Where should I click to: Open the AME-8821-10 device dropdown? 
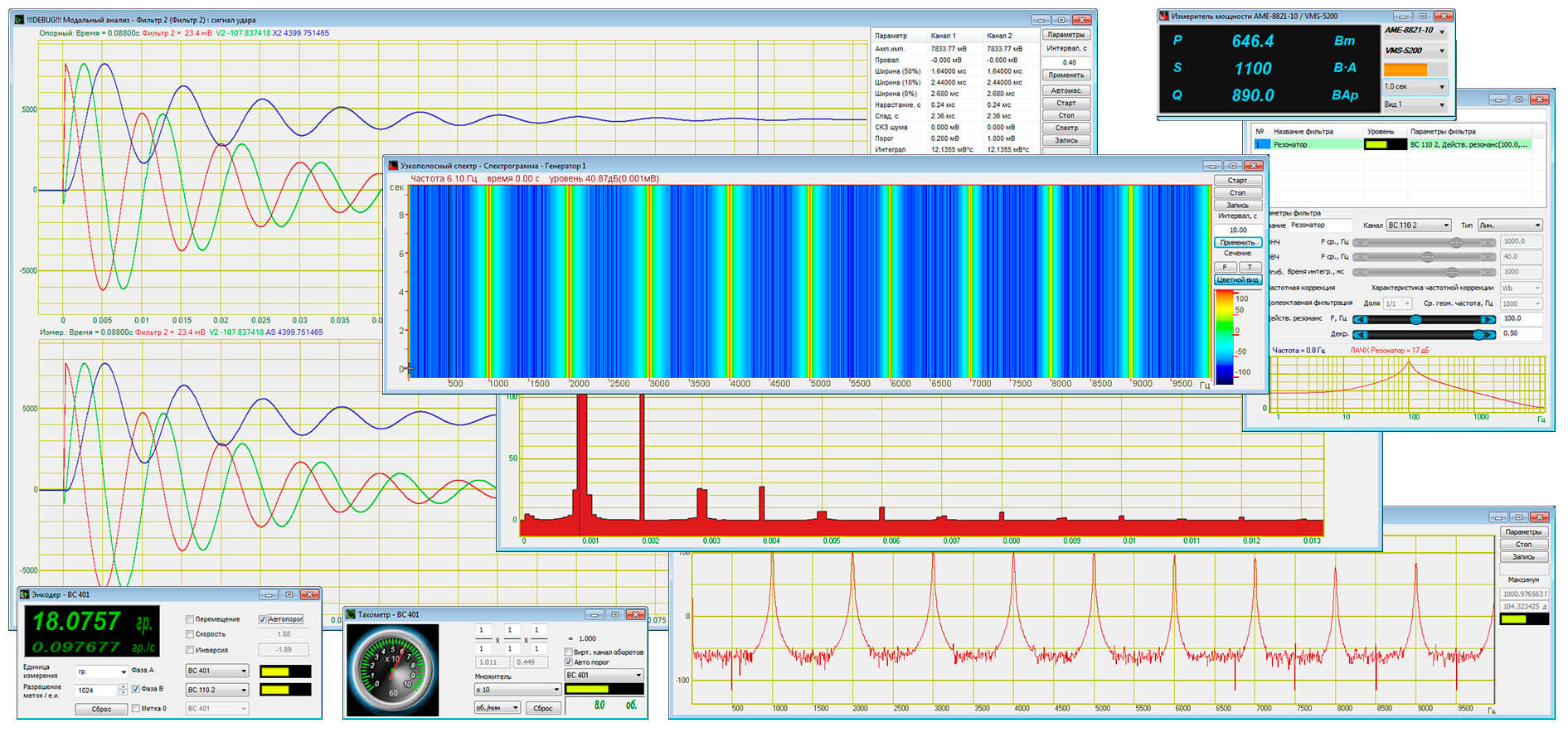pos(1415,31)
